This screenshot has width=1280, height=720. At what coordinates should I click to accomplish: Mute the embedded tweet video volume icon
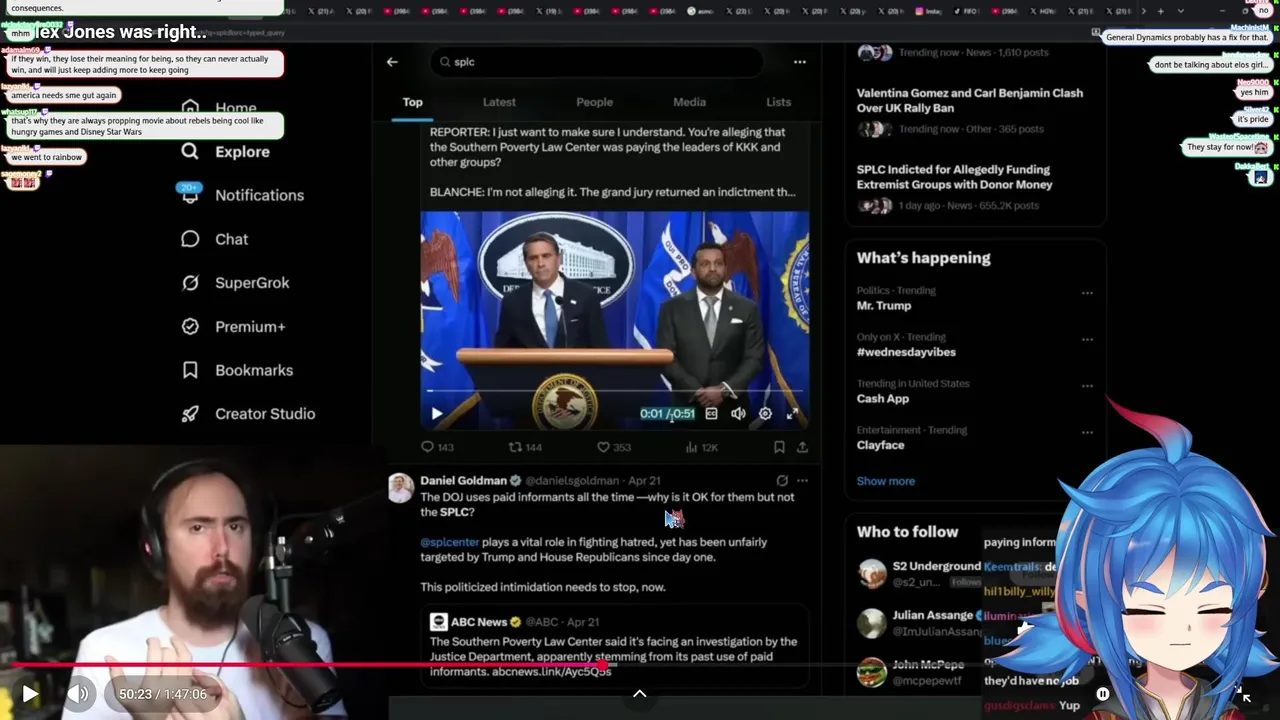click(738, 413)
